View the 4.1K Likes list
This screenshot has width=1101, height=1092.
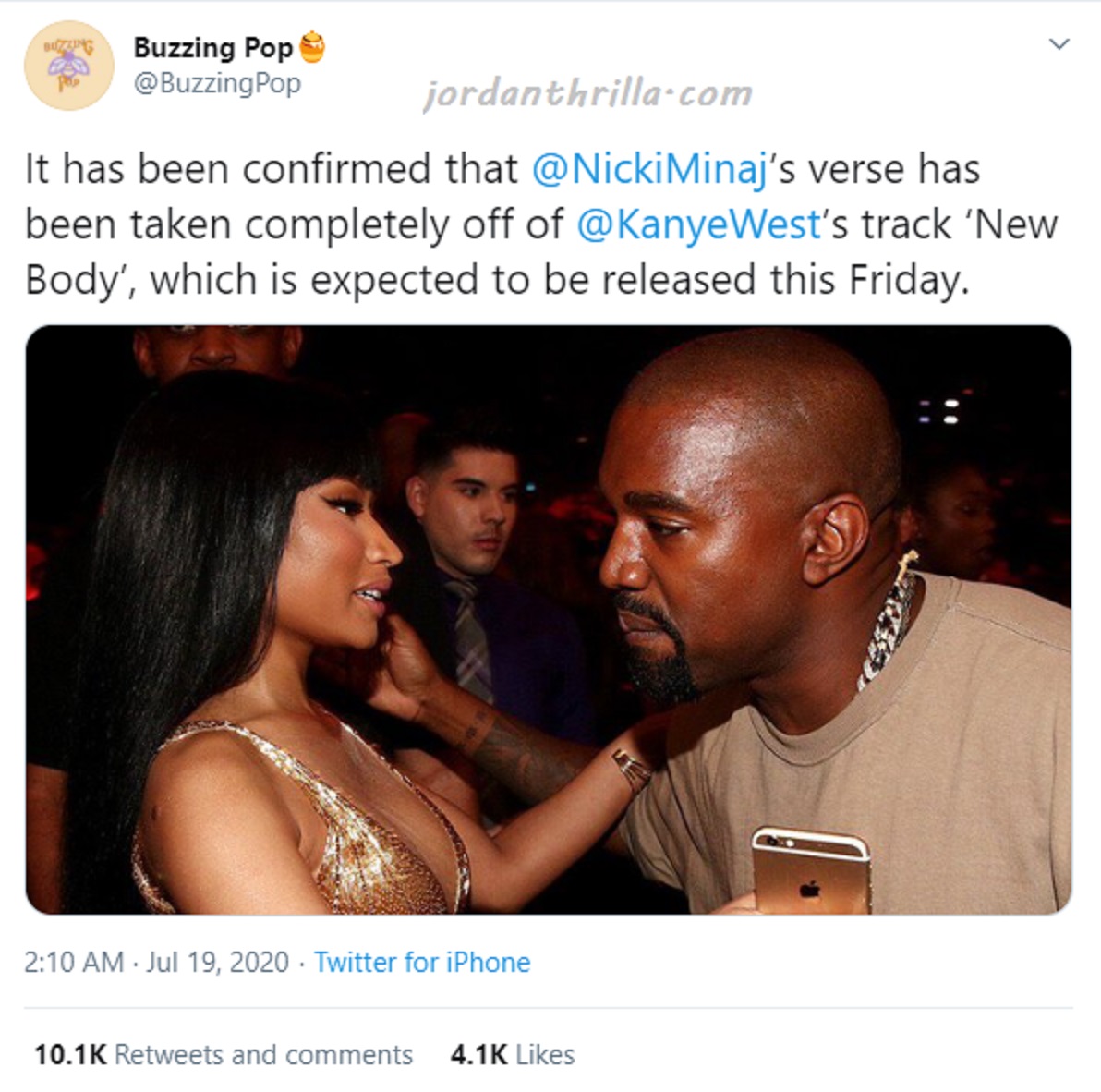(513, 1055)
